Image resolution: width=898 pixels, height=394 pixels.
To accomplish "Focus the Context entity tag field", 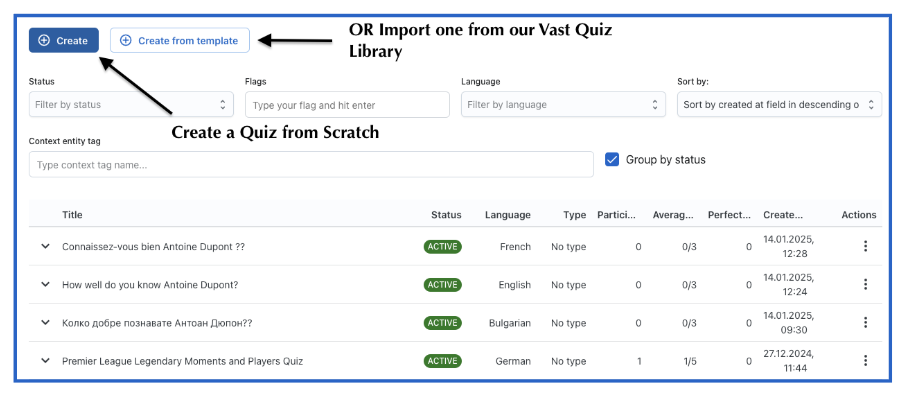I will (311, 164).
